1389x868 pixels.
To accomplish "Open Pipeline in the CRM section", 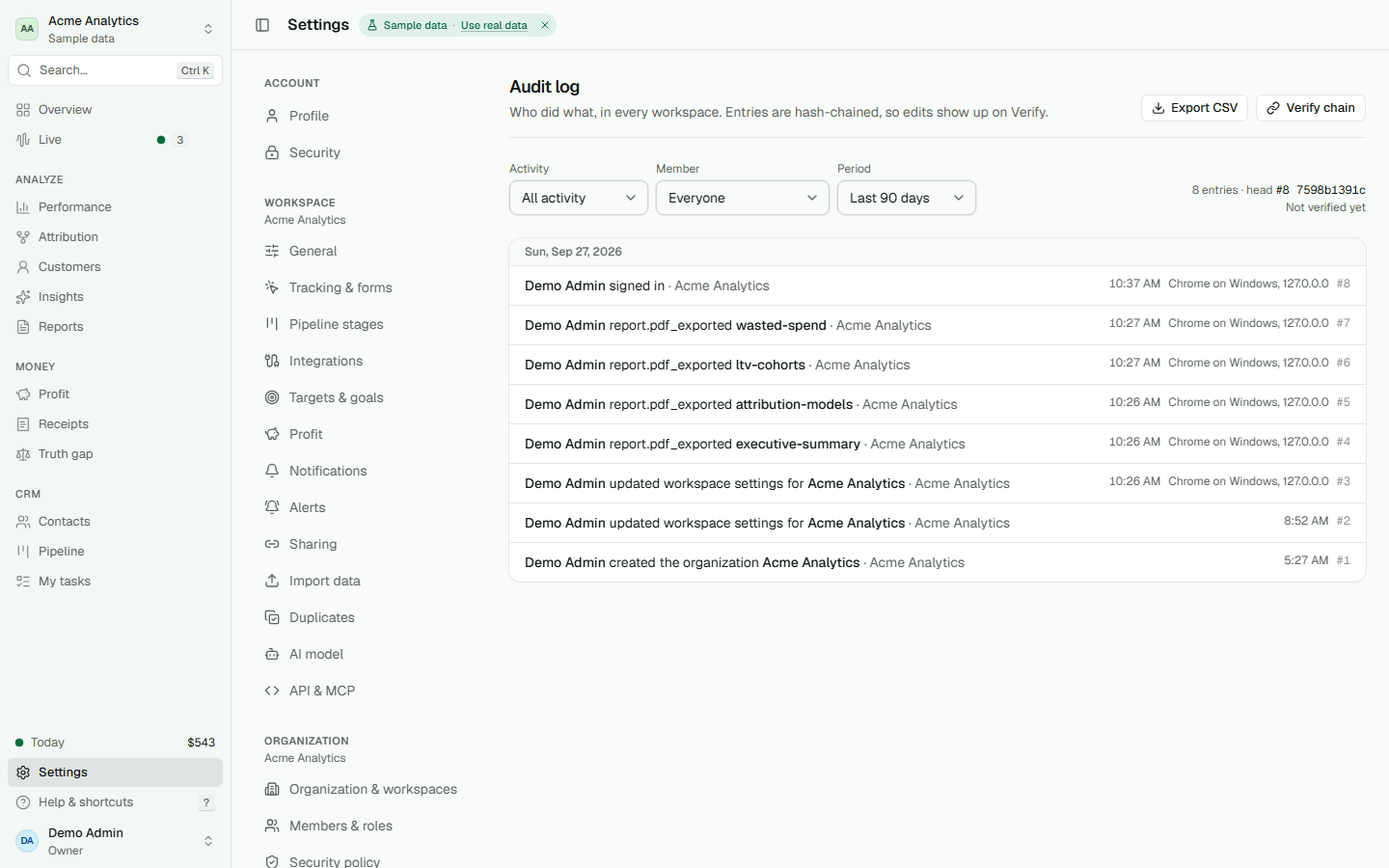I will [115, 552].
